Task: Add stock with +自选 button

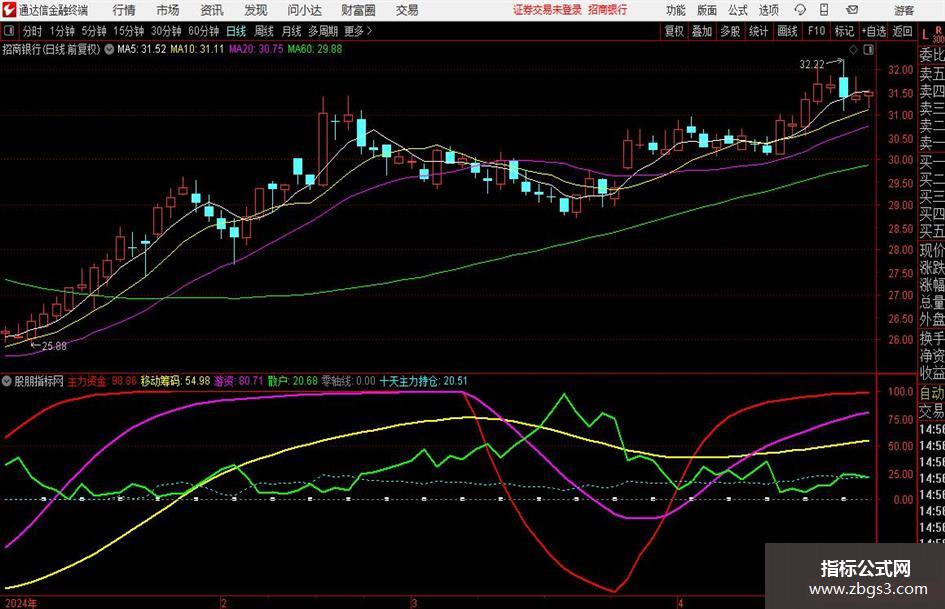Action: point(873,31)
